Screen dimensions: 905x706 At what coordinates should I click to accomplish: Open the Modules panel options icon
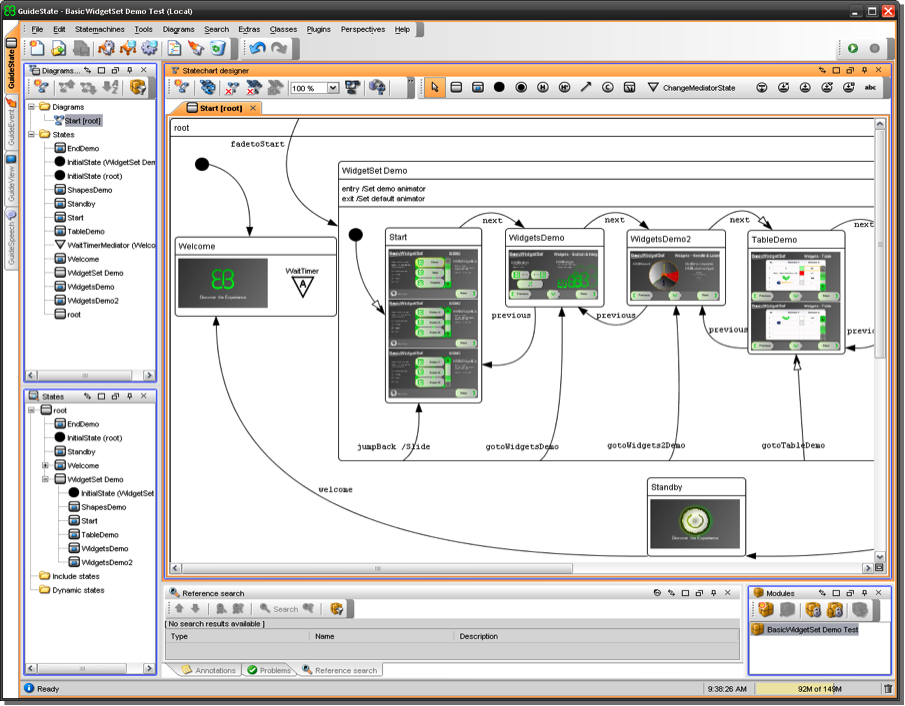[x=823, y=592]
